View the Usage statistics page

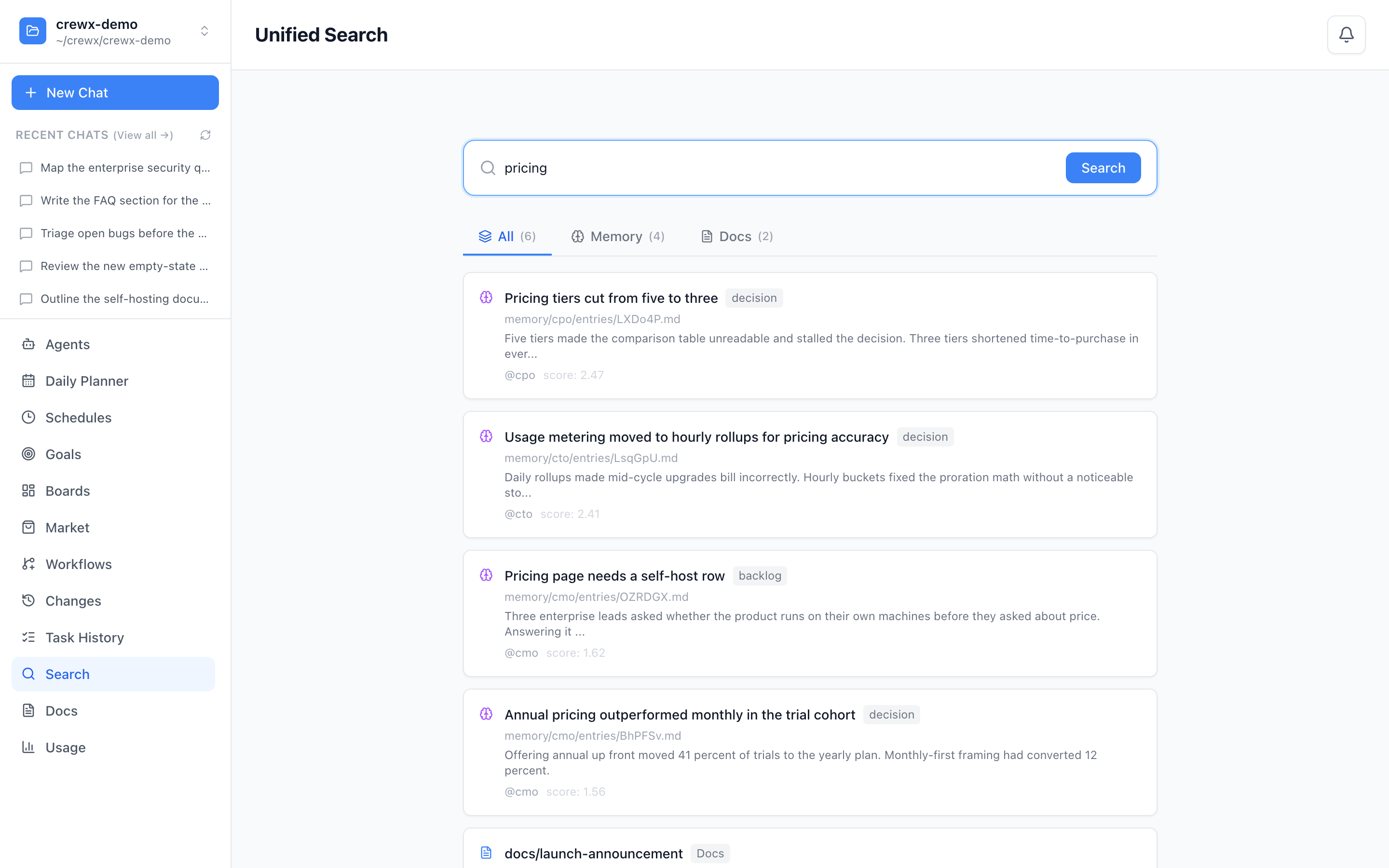tap(113, 747)
